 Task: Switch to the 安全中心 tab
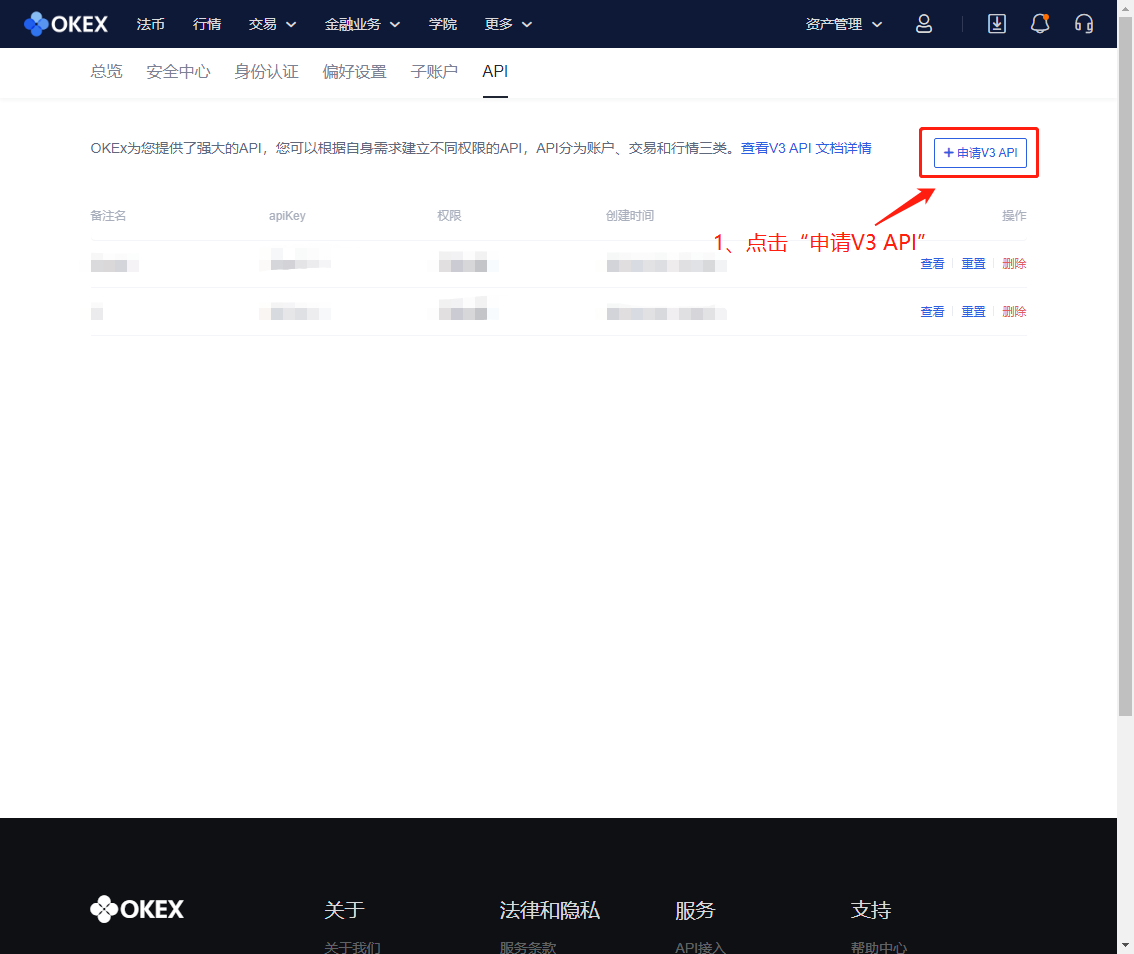(x=178, y=72)
